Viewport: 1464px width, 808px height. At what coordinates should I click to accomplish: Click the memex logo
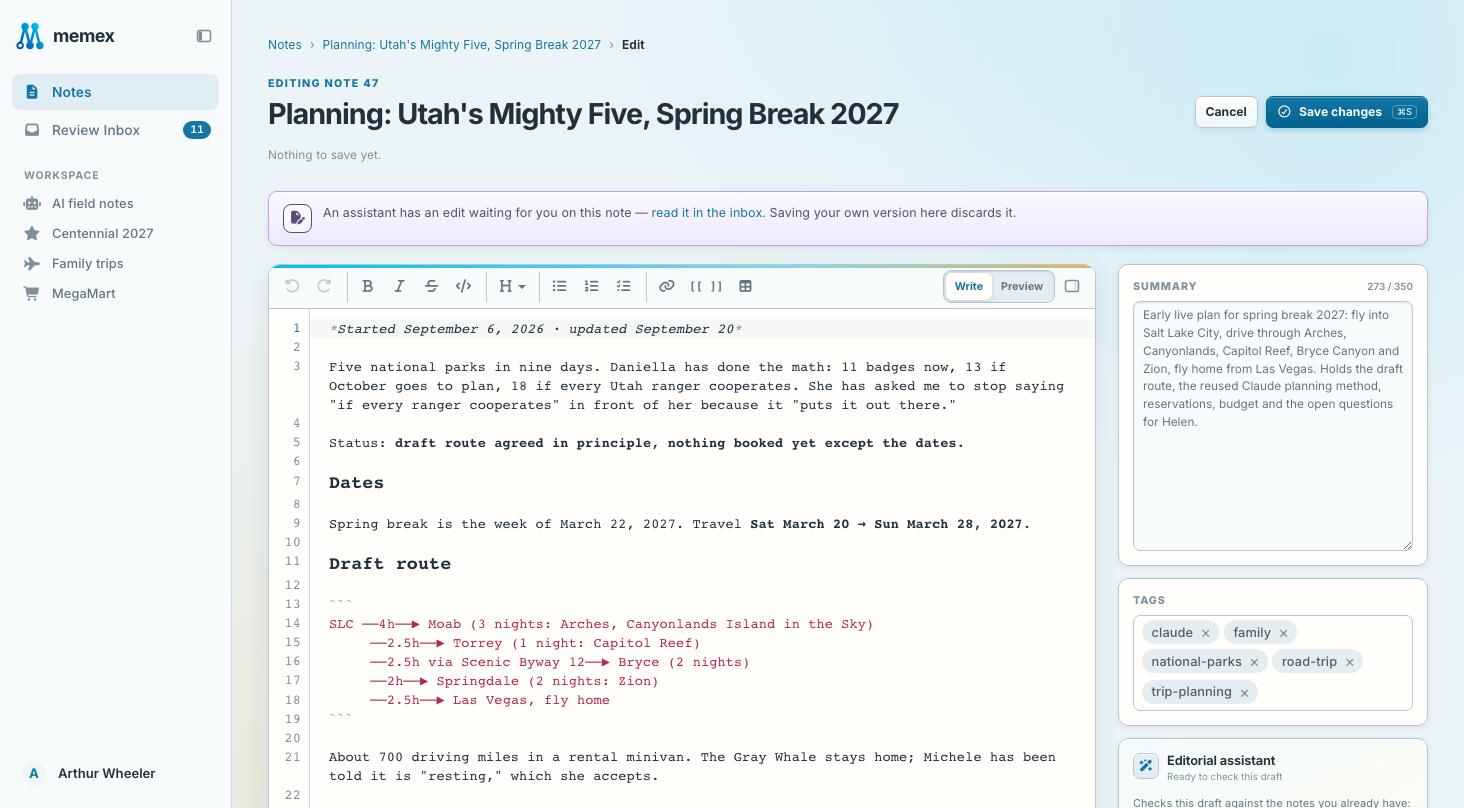pyautogui.click(x=66, y=36)
